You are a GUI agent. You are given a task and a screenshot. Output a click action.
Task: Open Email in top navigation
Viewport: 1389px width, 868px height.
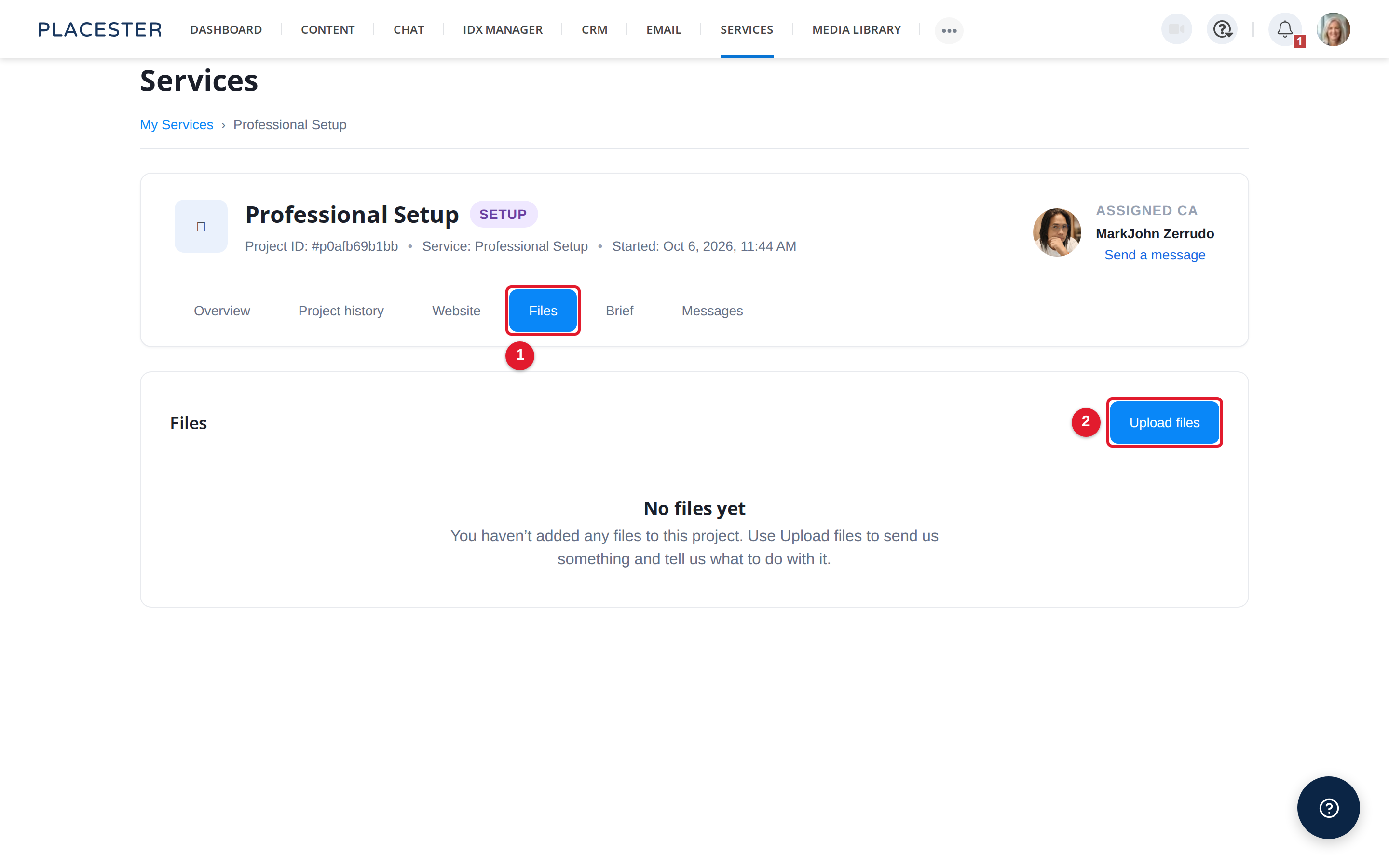664,29
